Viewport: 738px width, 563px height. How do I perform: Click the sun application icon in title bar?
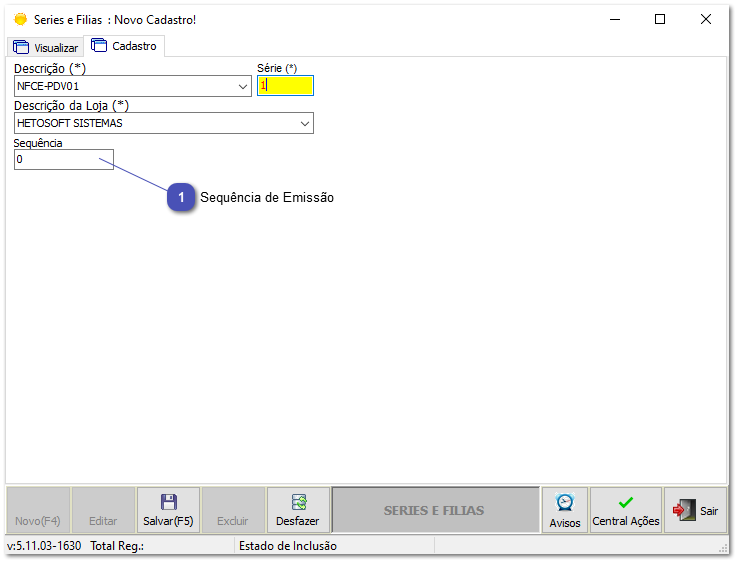click(20, 20)
